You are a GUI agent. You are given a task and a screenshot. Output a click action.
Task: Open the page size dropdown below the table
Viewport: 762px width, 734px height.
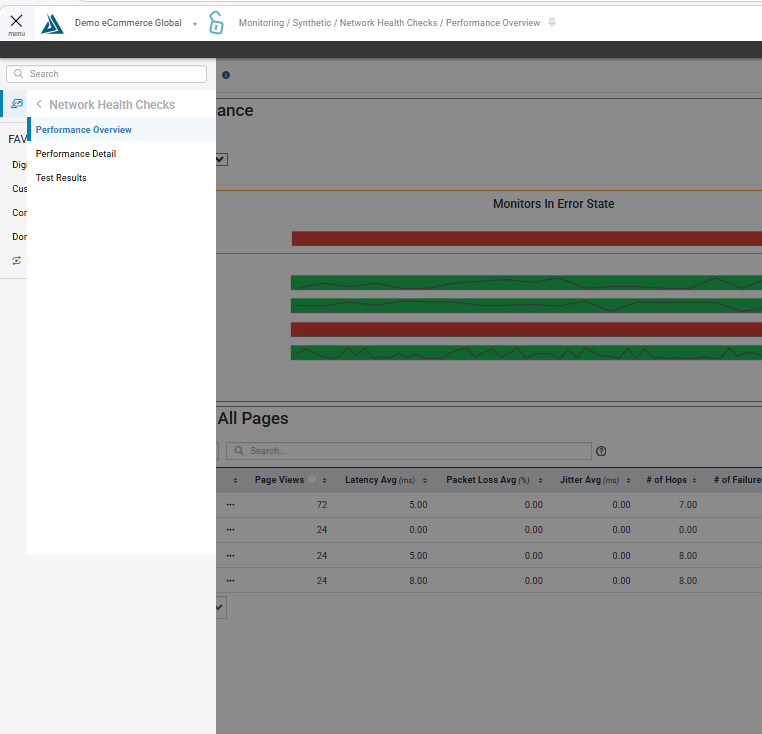pyautogui.click(x=221, y=607)
